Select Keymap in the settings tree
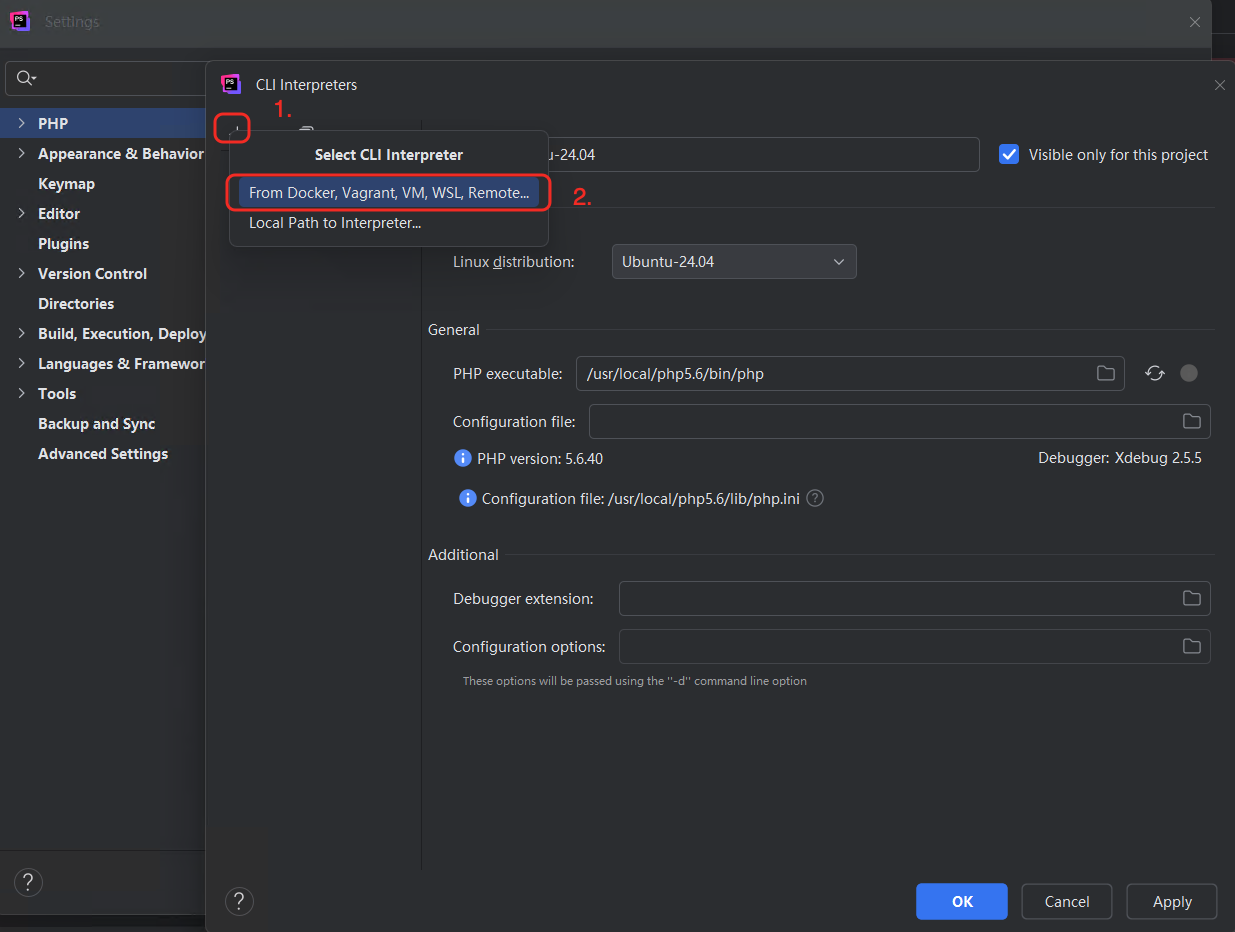The height and width of the screenshot is (932, 1235). click(66, 184)
